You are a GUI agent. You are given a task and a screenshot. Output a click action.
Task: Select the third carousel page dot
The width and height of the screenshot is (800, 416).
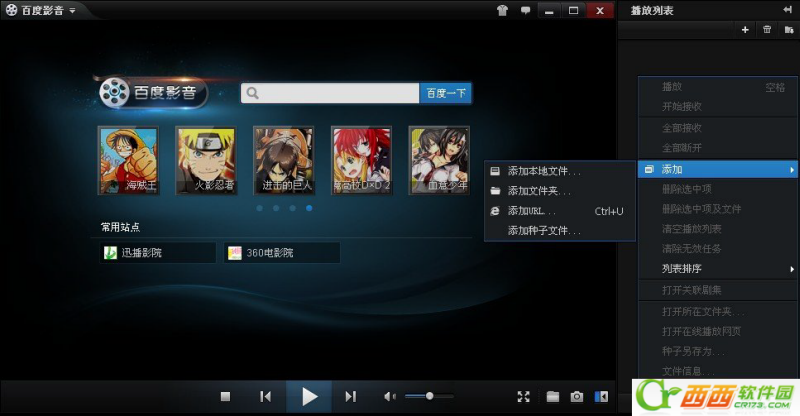tap(292, 208)
